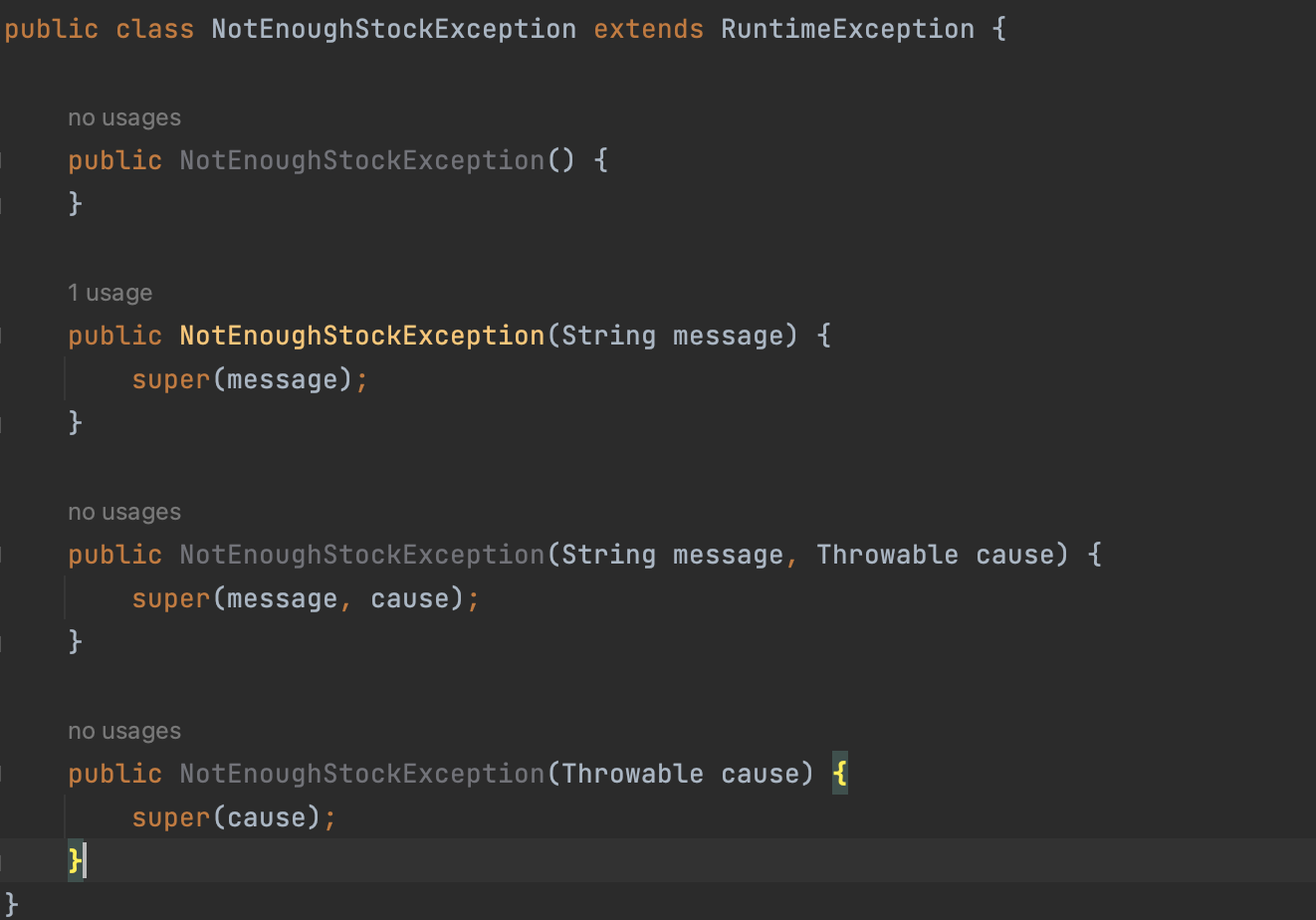Click the final closing brace of the class
Viewport: 1316px width, 920px height.
point(11,905)
